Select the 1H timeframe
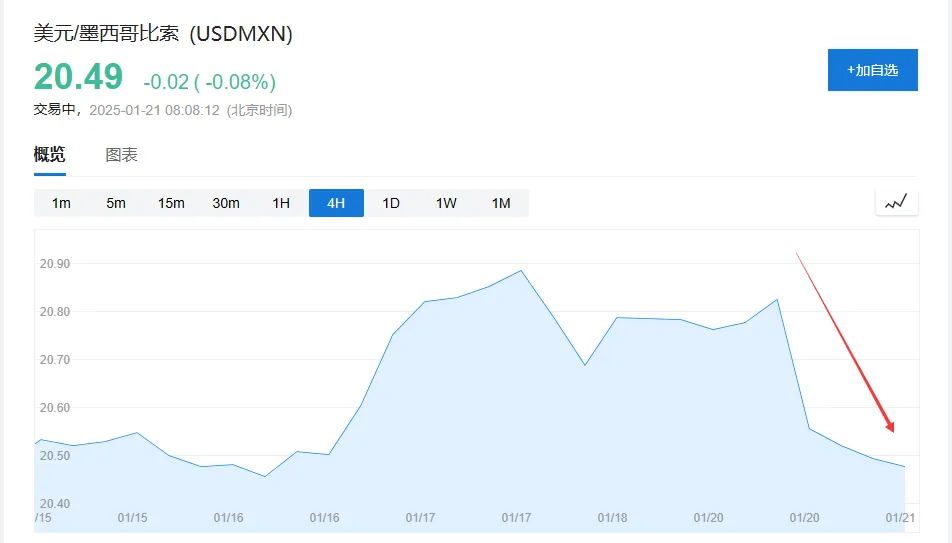This screenshot has height=543, width=952. coord(281,203)
